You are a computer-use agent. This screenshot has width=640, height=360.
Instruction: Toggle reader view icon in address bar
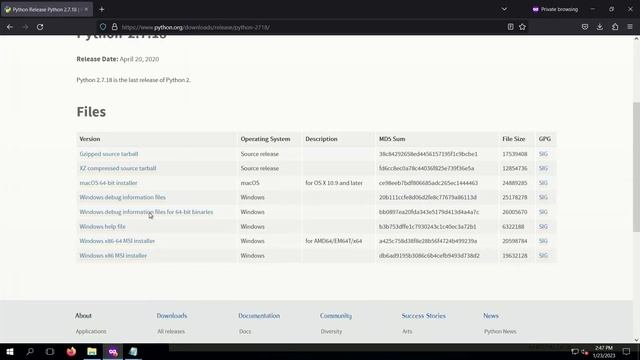tap(510, 27)
